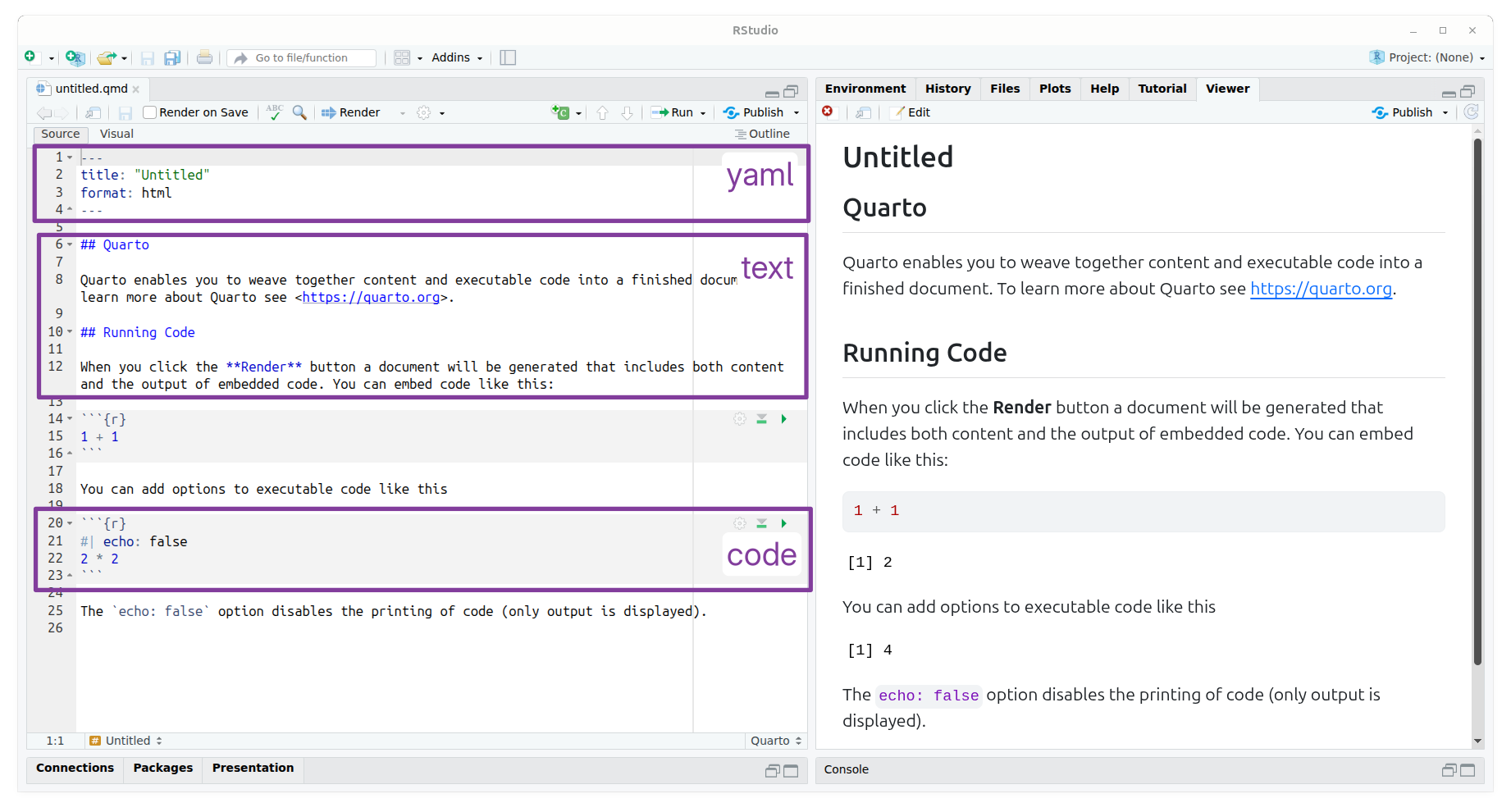Open the Plots tab
The height and width of the screenshot is (812, 1511).
point(1055,89)
